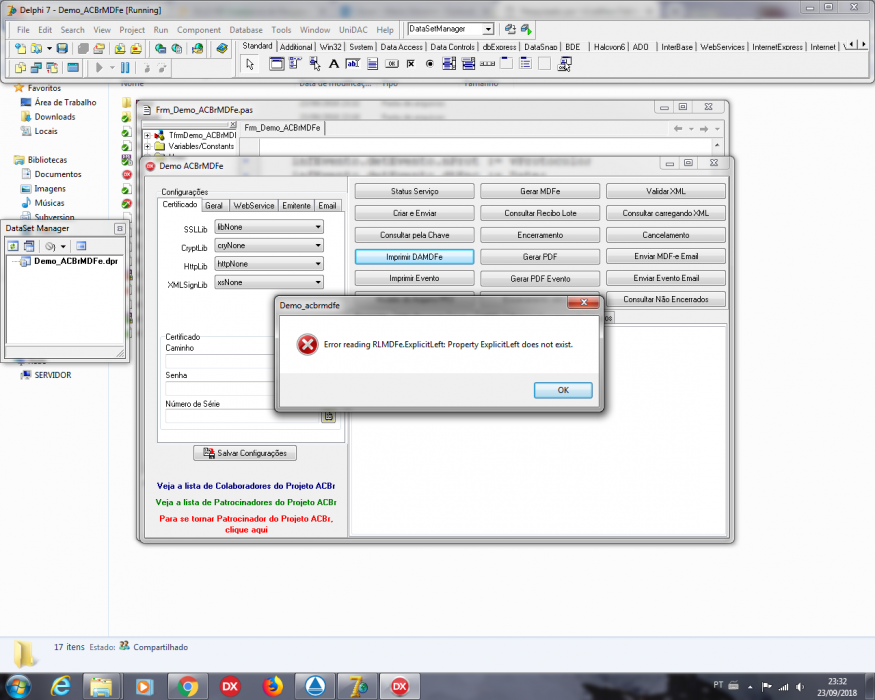The height and width of the screenshot is (700, 875).
Task: Select the PopupMenu component icon
Action: click(x=315, y=64)
